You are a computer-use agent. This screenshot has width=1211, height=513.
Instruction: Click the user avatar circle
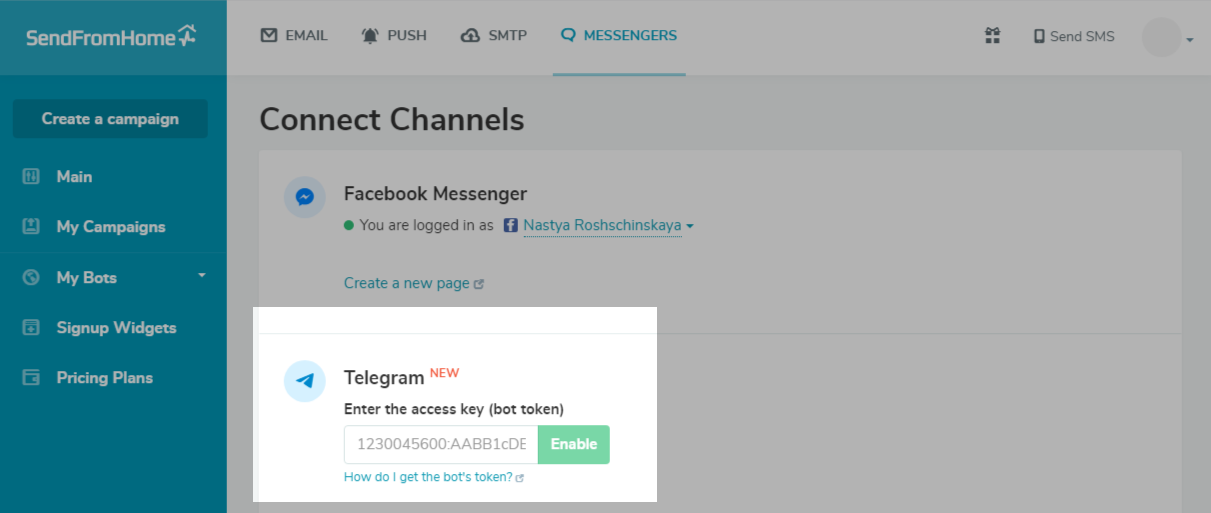coord(1161,37)
